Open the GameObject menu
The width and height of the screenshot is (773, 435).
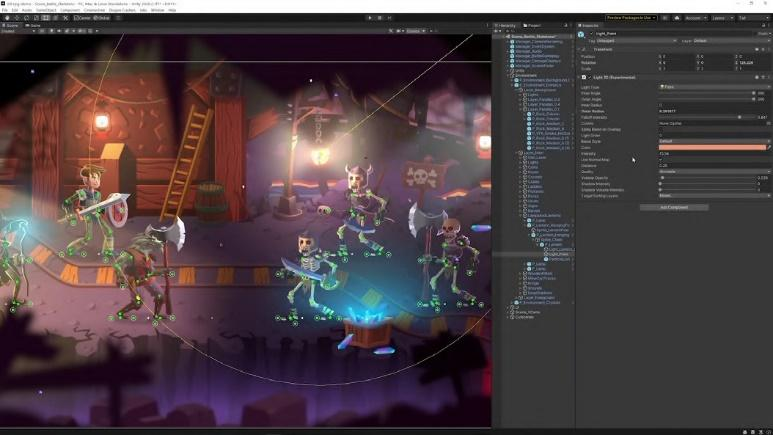[x=46, y=10]
